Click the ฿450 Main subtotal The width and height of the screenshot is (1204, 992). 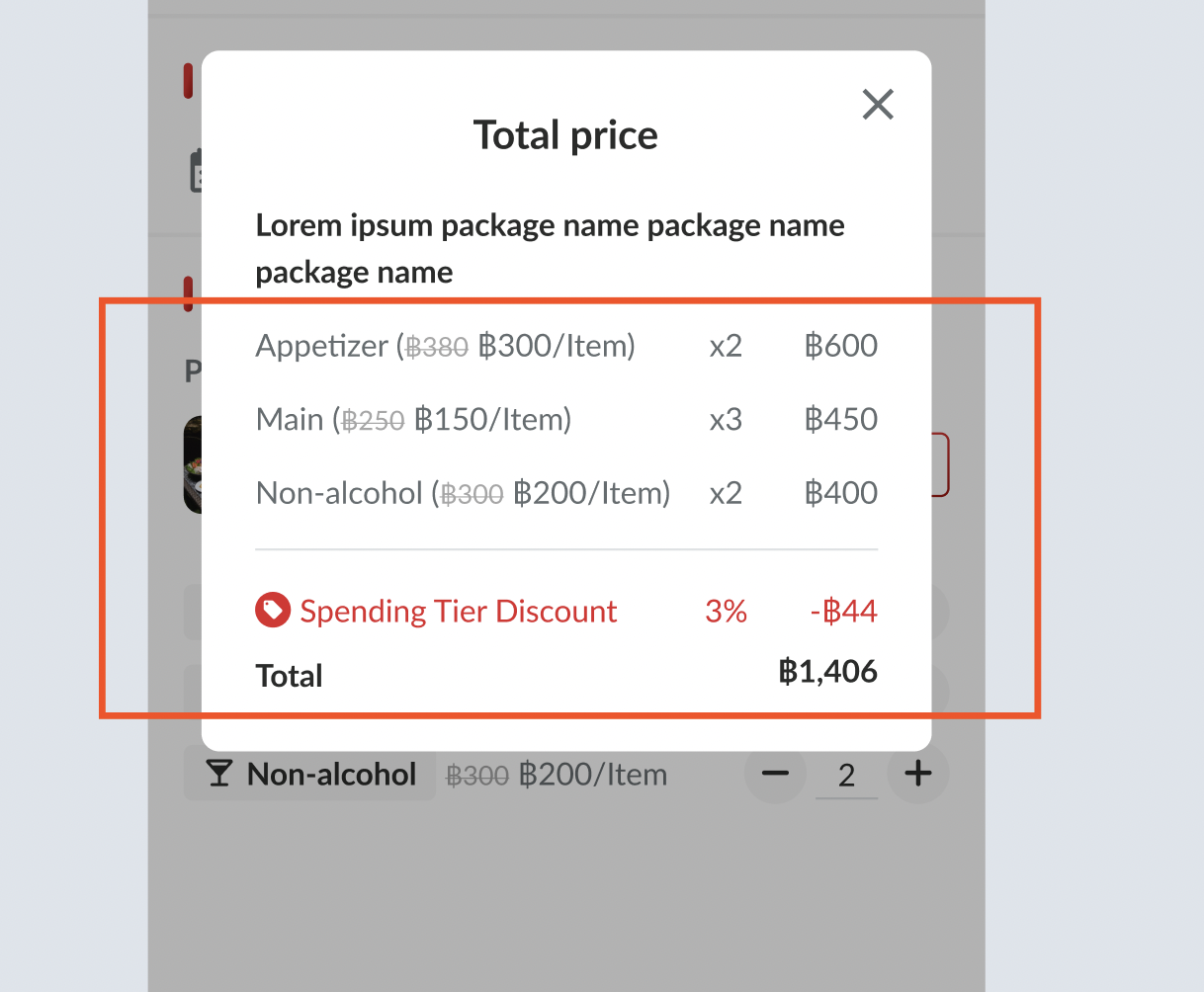click(840, 420)
